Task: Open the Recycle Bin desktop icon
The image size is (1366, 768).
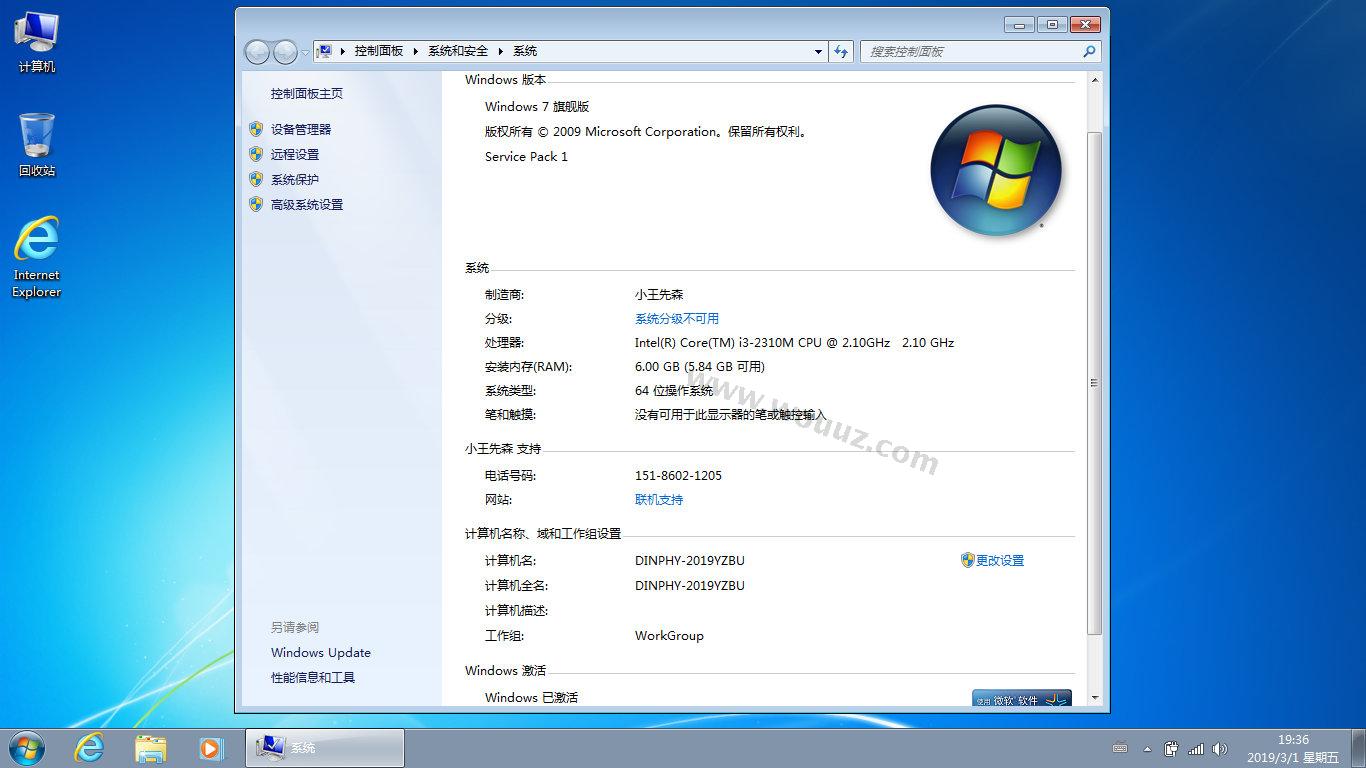Action: pyautogui.click(x=37, y=145)
